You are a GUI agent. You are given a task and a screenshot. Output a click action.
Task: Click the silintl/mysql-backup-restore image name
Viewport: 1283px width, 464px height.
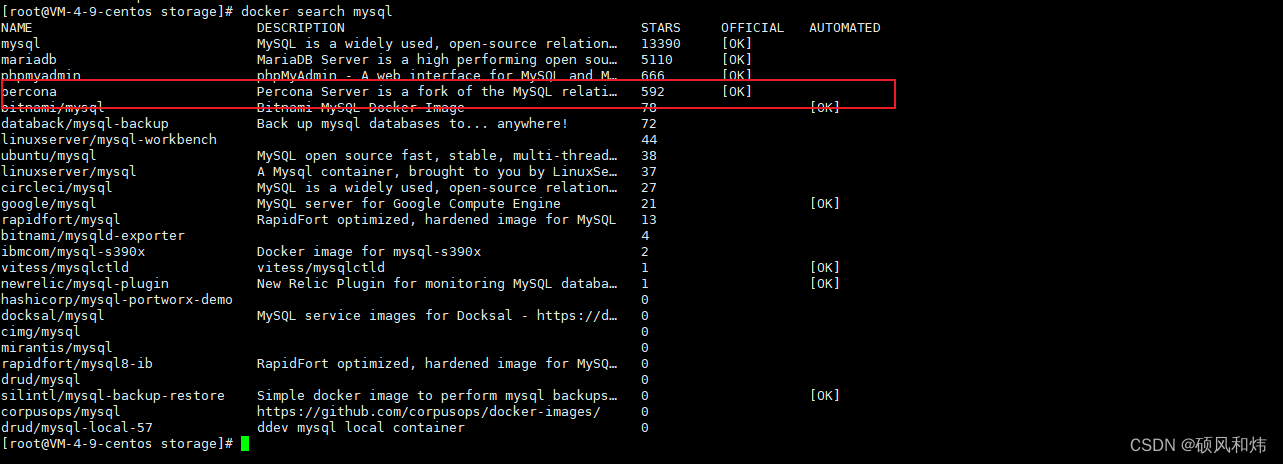coord(113,396)
